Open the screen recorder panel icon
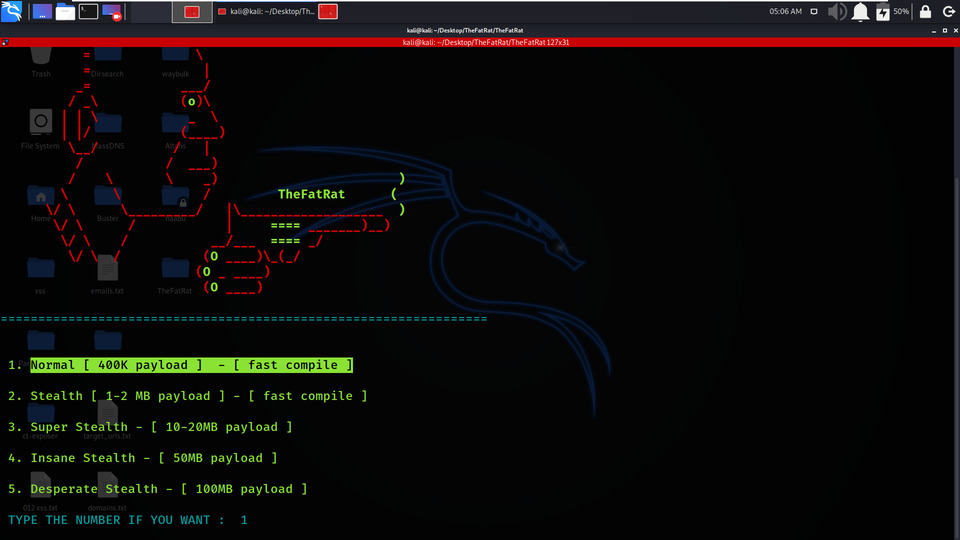960x540 pixels. pos(112,12)
